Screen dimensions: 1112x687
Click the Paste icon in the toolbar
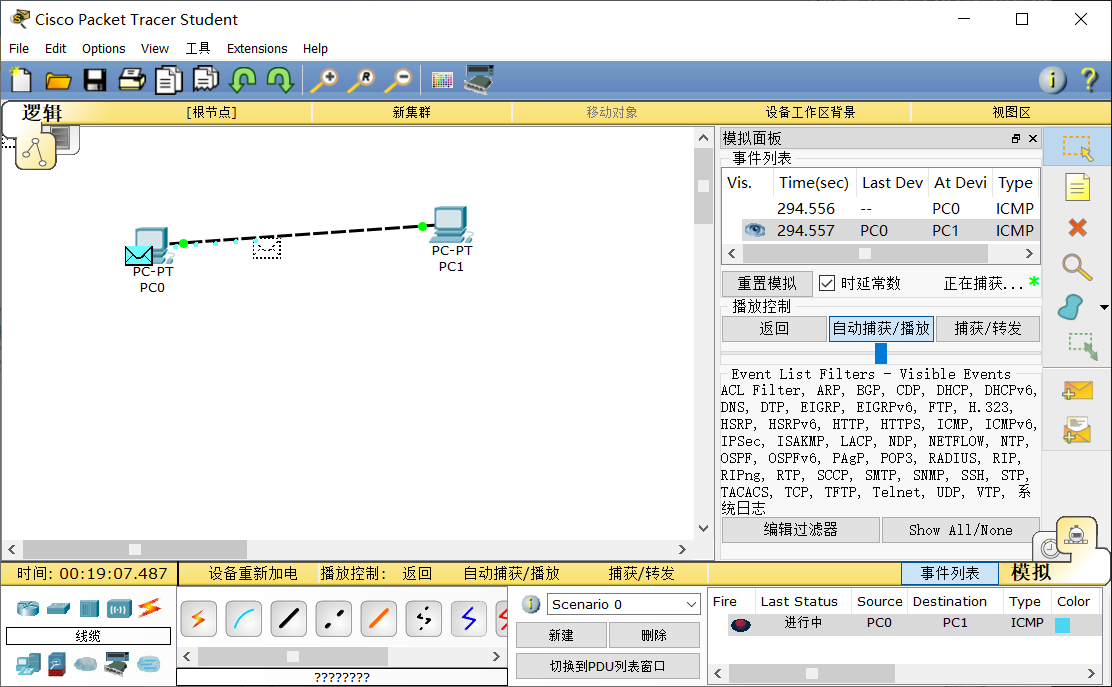[x=206, y=79]
